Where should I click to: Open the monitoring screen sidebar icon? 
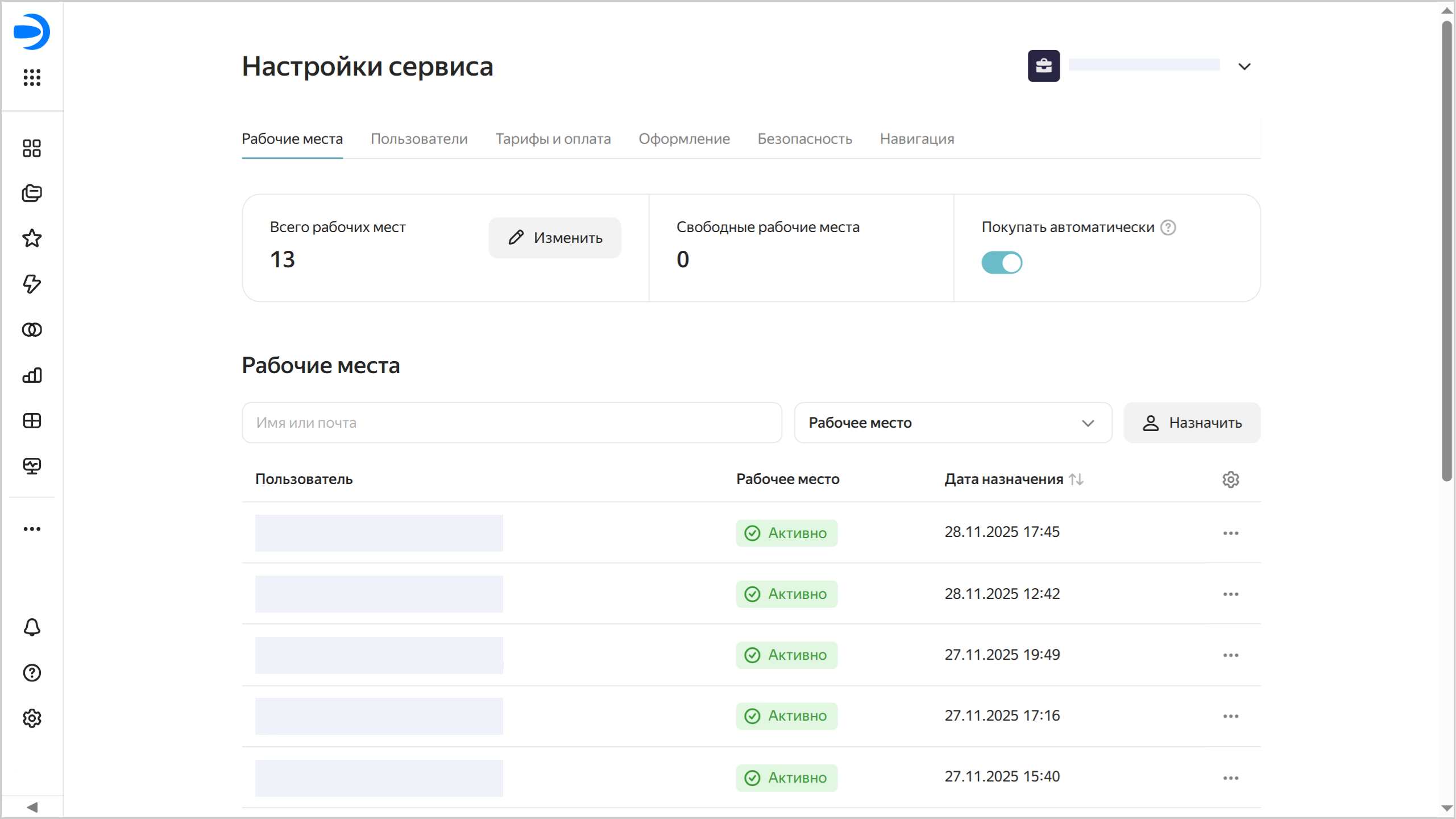32,466
